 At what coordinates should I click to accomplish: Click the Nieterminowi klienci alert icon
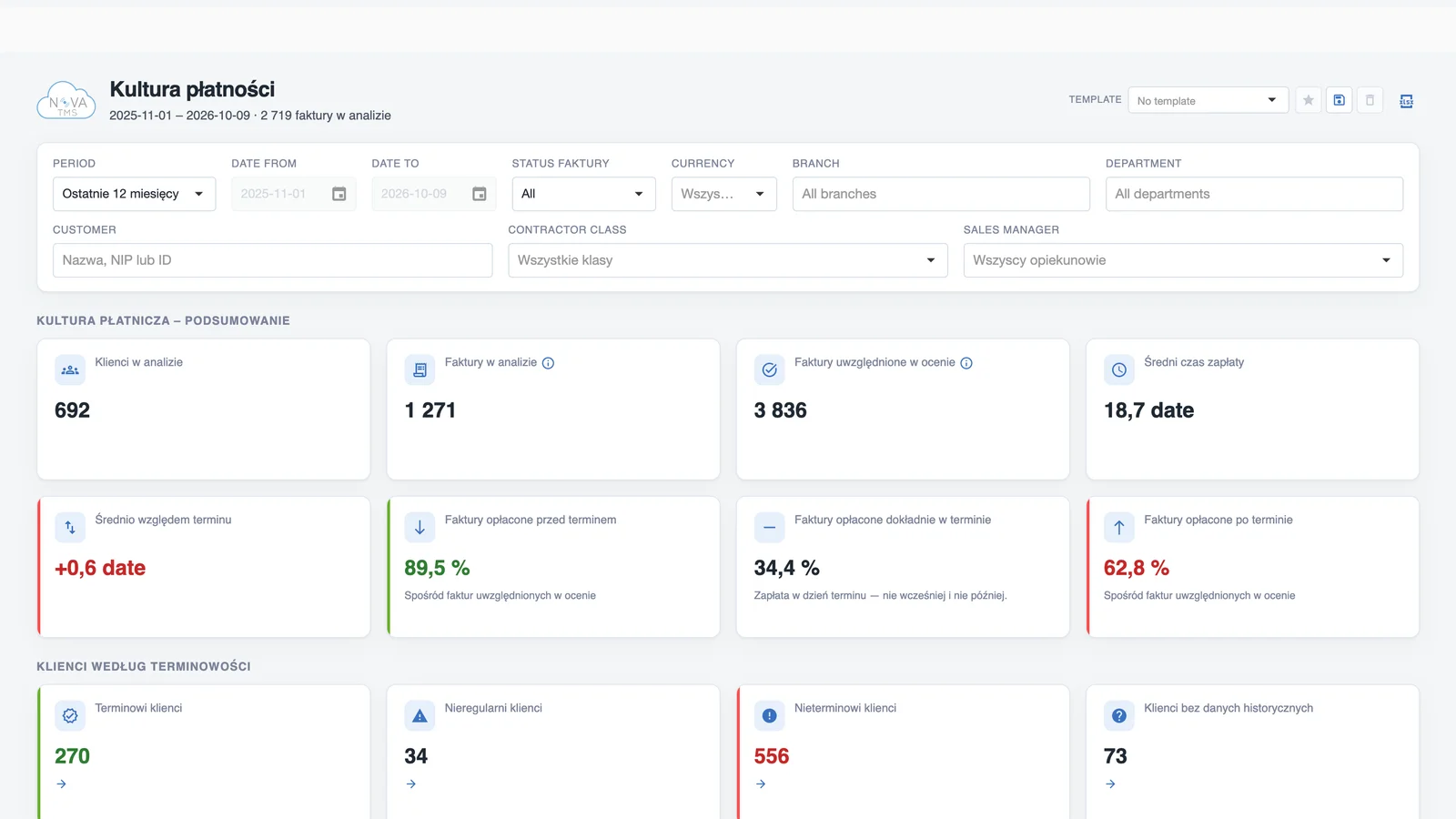click(x=769, y=716)
